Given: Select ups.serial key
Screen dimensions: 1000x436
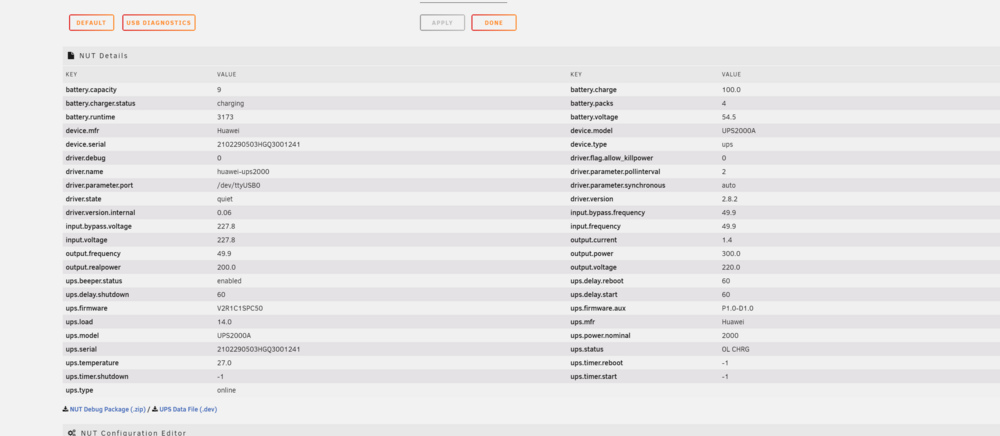Looking at the screenshot, I should pos(83,349).
